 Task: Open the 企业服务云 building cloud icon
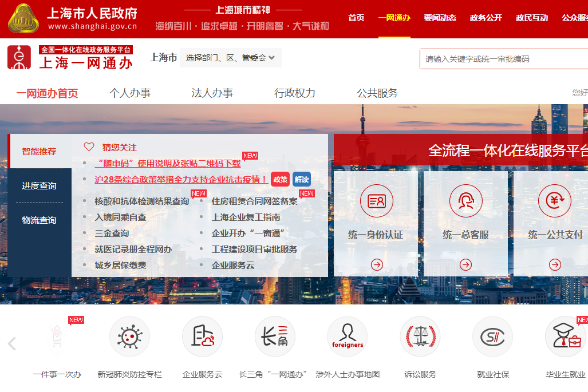click(x=202, y=336)
